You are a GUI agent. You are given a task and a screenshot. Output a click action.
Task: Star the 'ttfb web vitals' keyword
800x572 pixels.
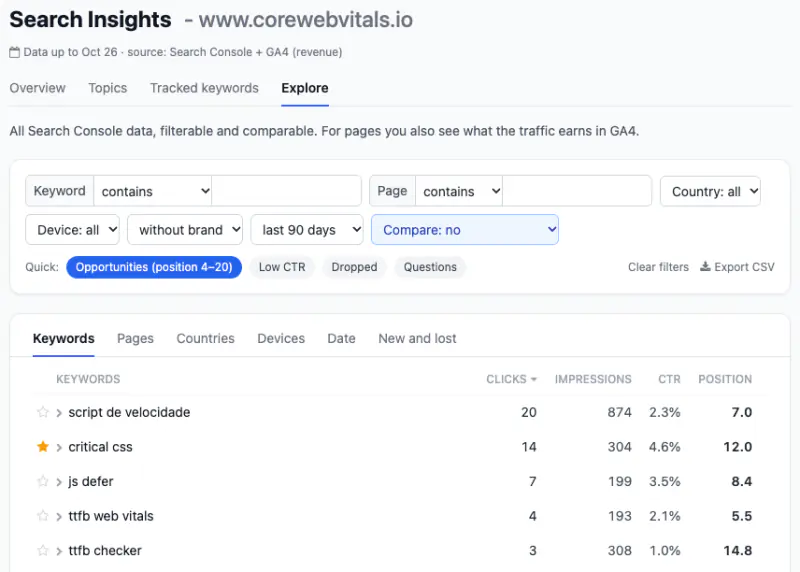(43, 516)
